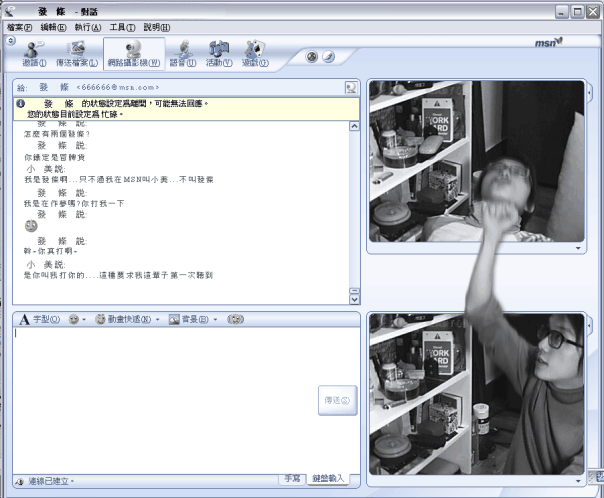Open the emoticon picker dropdown
This screenshot has width=604, height=498.
76,319
